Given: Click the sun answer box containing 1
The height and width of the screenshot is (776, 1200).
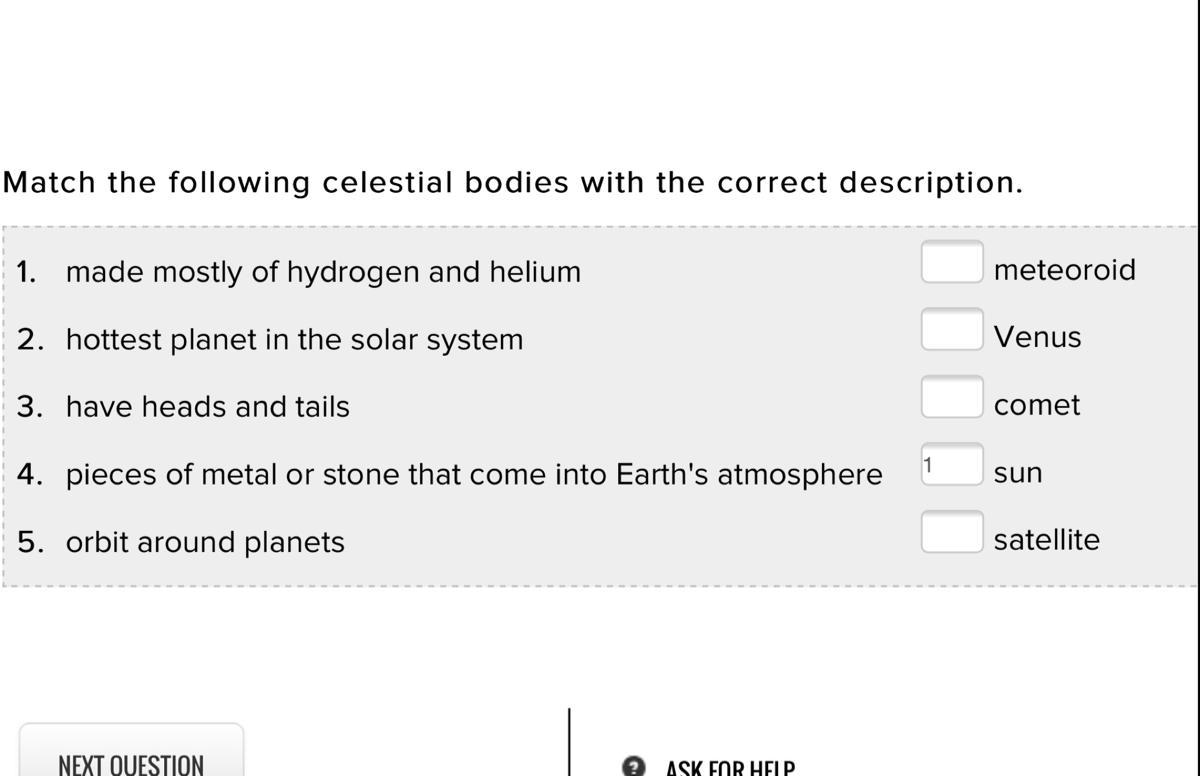Looking at the screenshot, I should click(951, 465).
